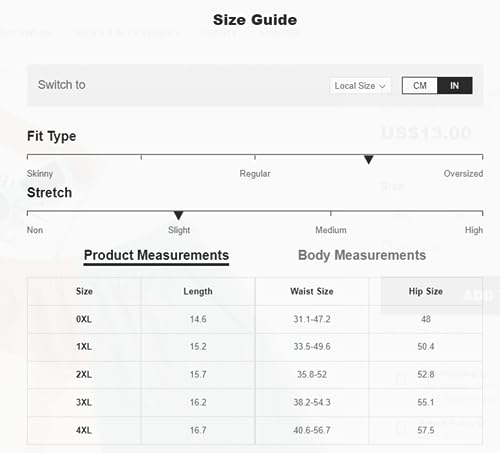
Task: Click the Waist Size column header
Action: coord(312,291)
